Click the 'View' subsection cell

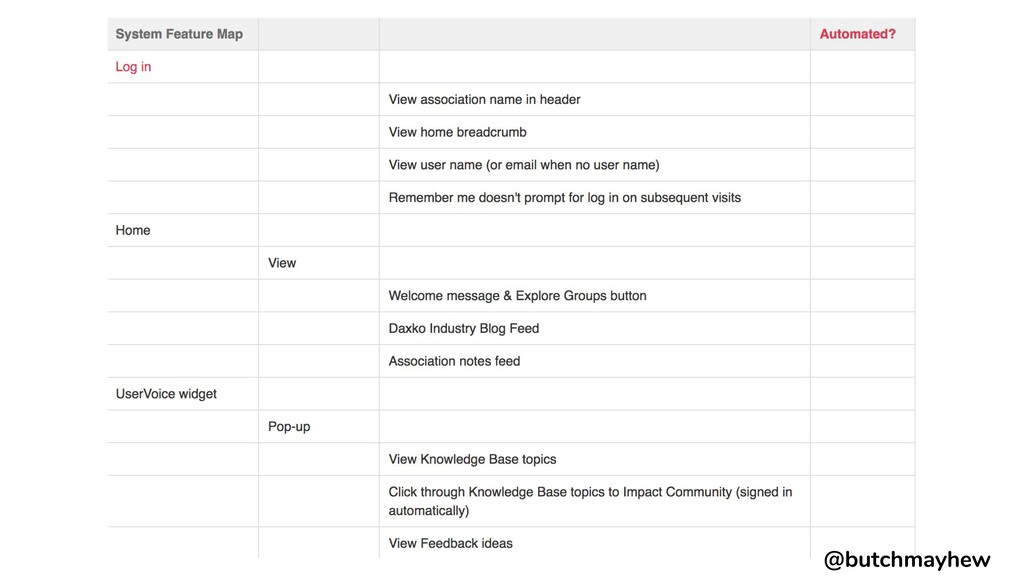(319, 263)
